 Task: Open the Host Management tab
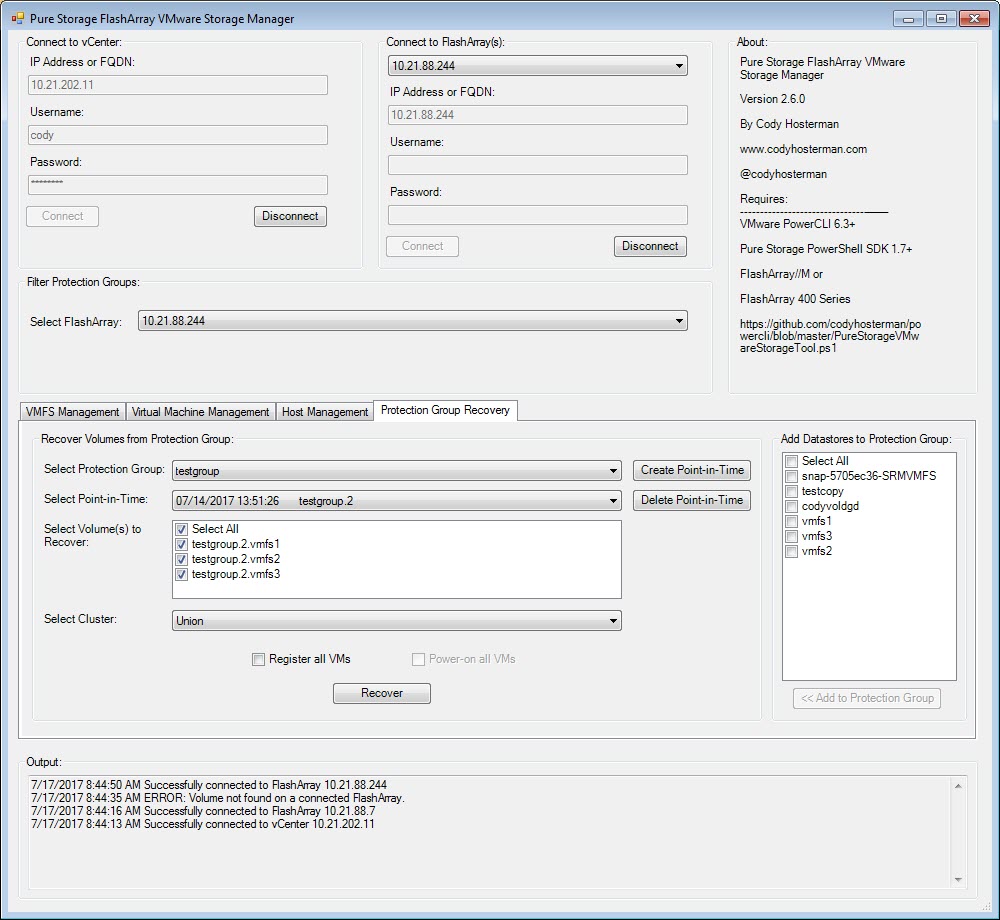pos(325,412)
